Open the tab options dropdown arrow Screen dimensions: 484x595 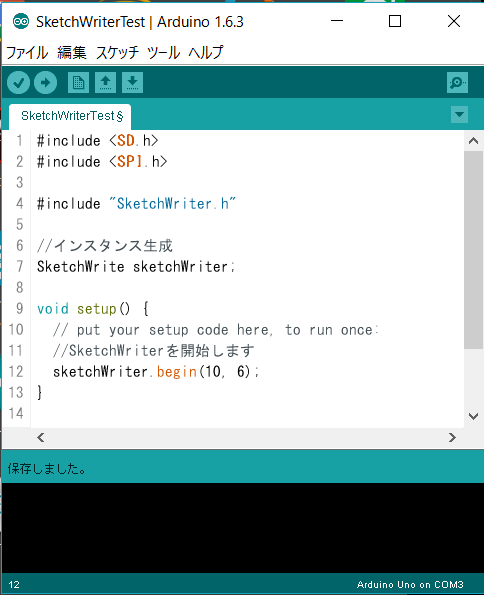pos(459,115)
